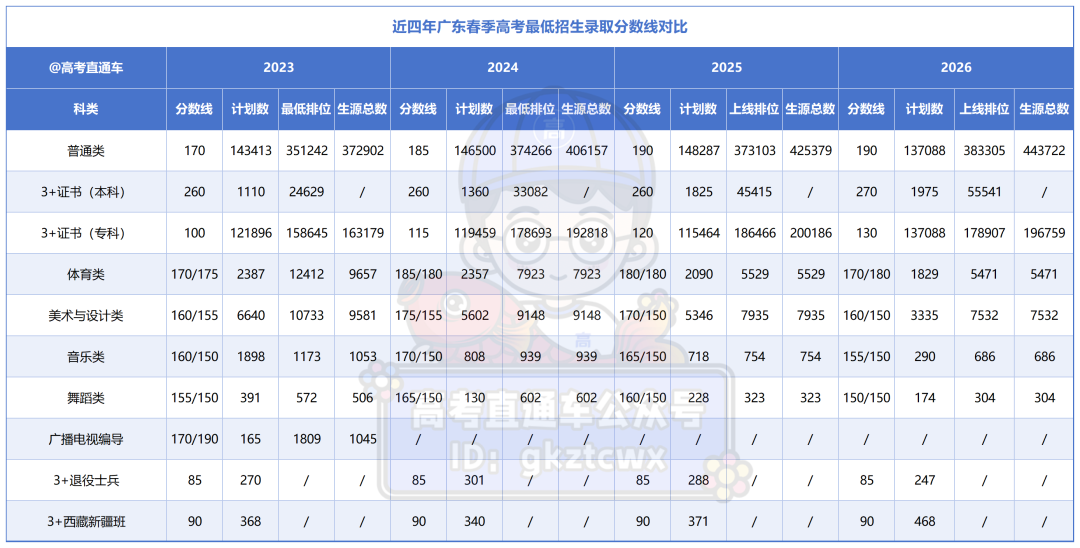Viewport: 1080px width, 548px height.
Task: Select the value 10733
Action: pyautogui.click(x=307, y=316)
